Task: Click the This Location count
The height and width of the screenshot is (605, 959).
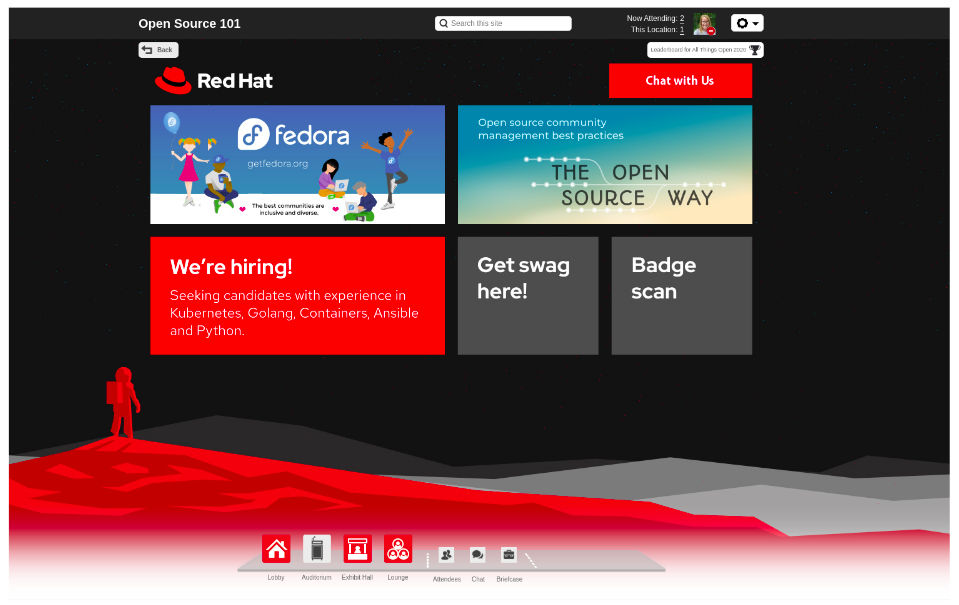Action: click(x=682, y=29)
